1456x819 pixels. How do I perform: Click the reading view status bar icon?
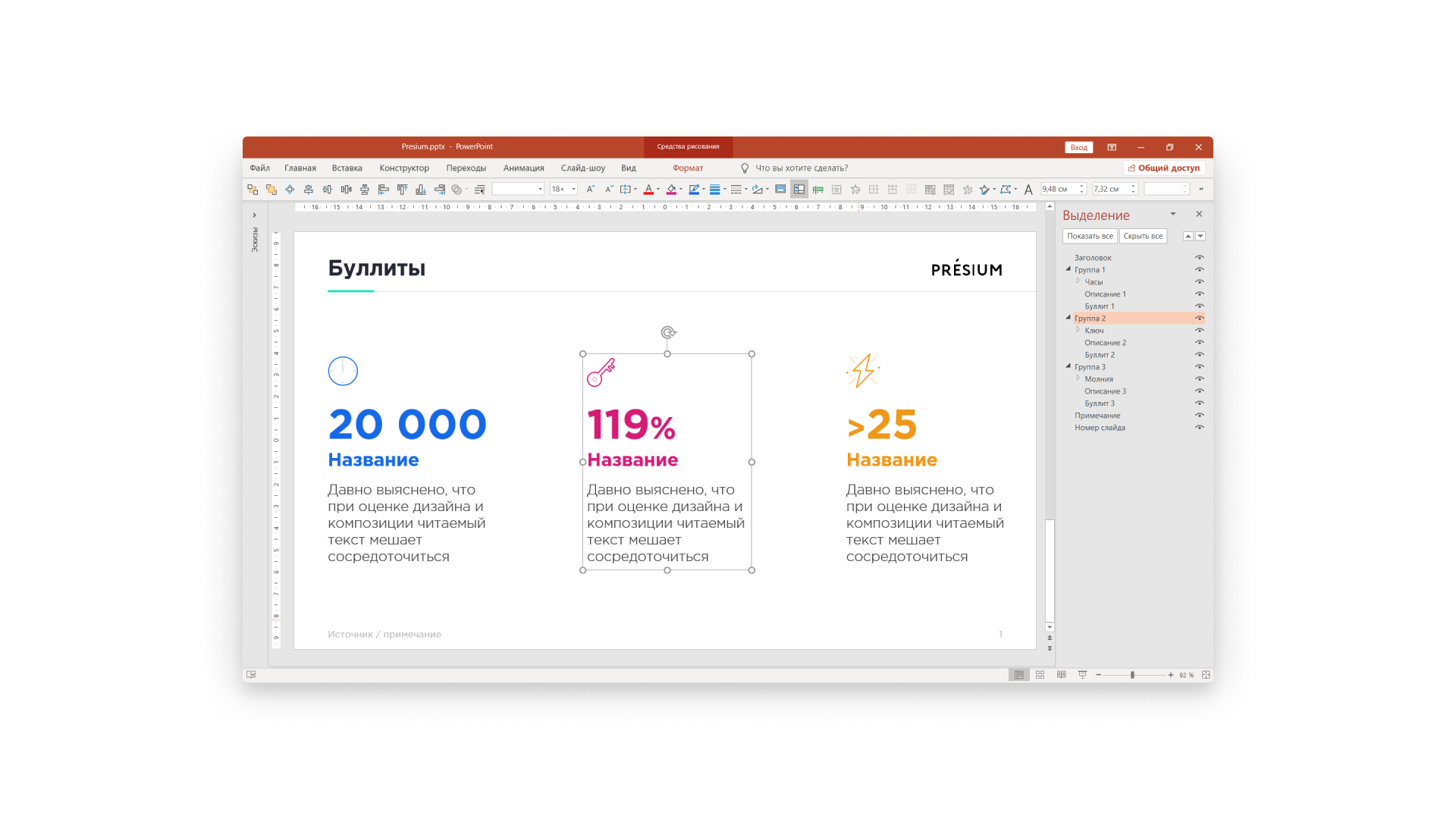point(1061,675)
